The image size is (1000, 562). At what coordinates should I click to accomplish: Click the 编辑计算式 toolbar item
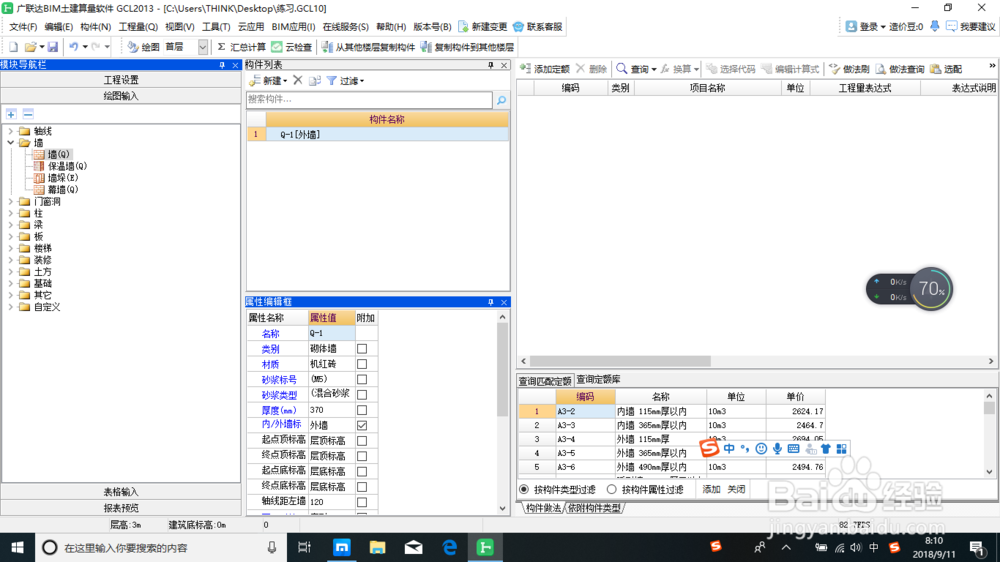point(790,69)
